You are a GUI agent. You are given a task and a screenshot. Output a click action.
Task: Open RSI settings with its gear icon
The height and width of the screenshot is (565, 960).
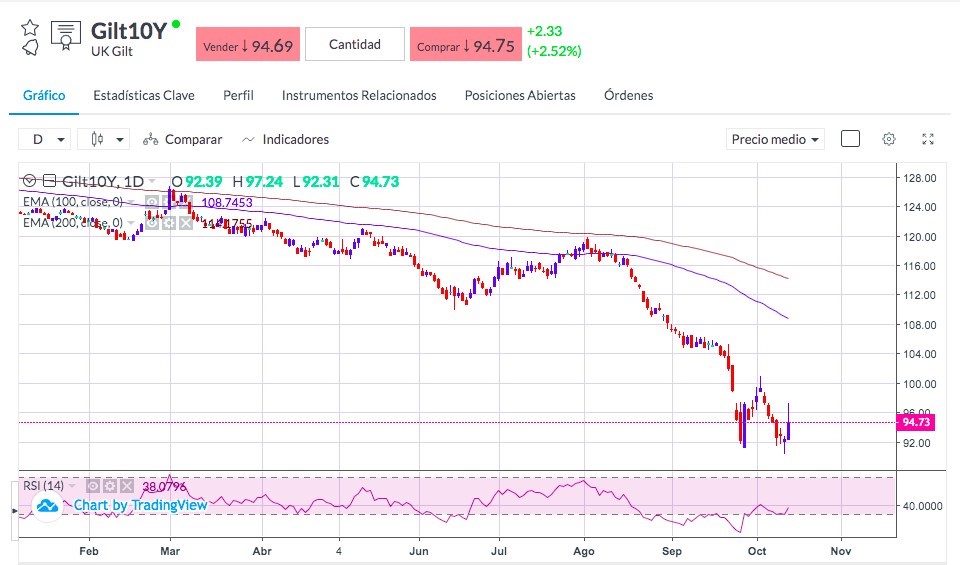pyautogui.click(x=110, y=486)
